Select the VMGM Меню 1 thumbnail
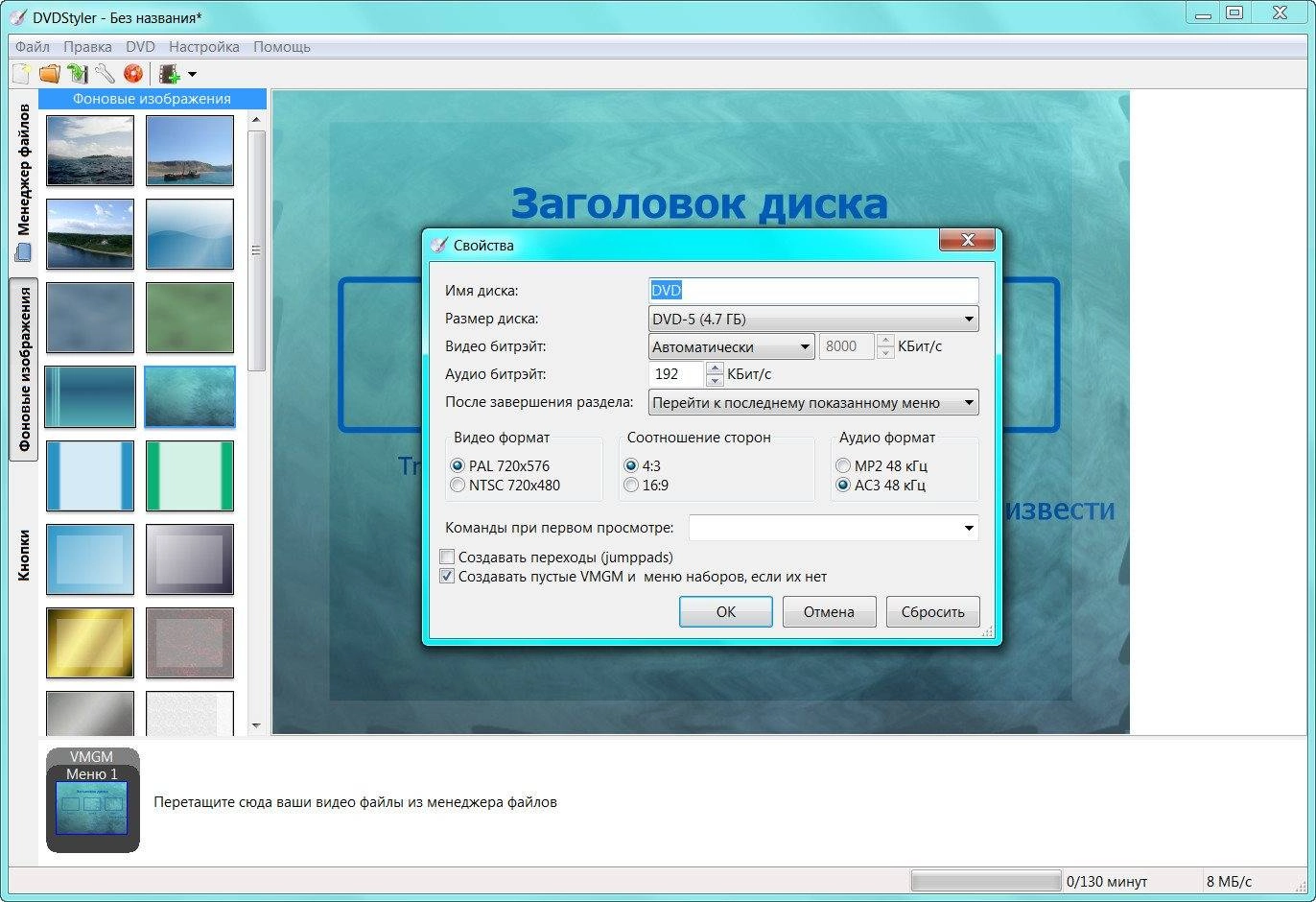 93,800
